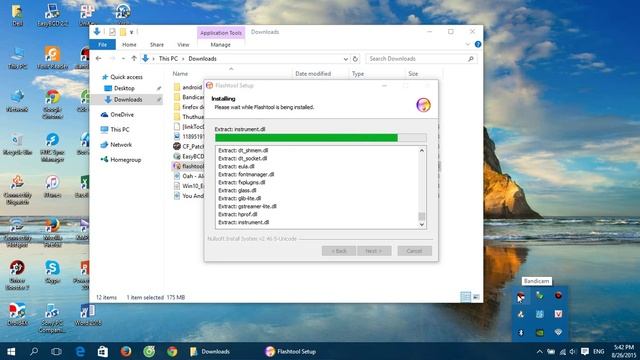
Task: Switch to the View ribbon tab
Action: point(183,44)
